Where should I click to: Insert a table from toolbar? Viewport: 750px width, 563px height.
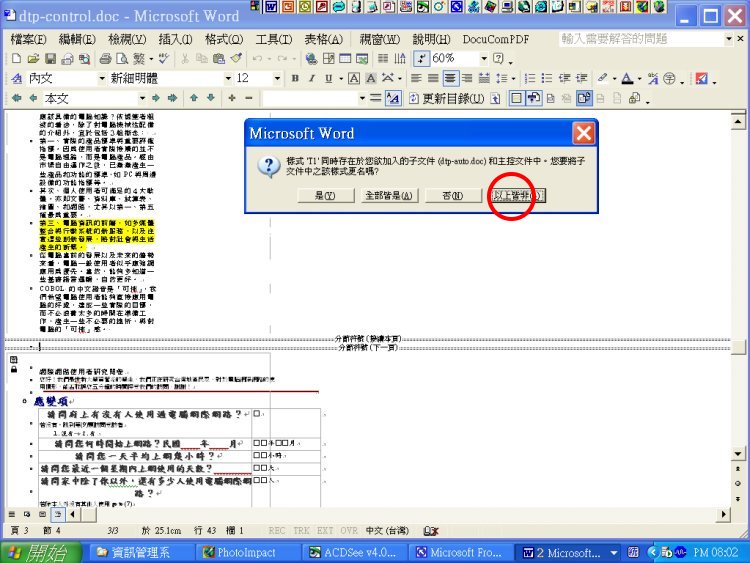tap(345, 58)
